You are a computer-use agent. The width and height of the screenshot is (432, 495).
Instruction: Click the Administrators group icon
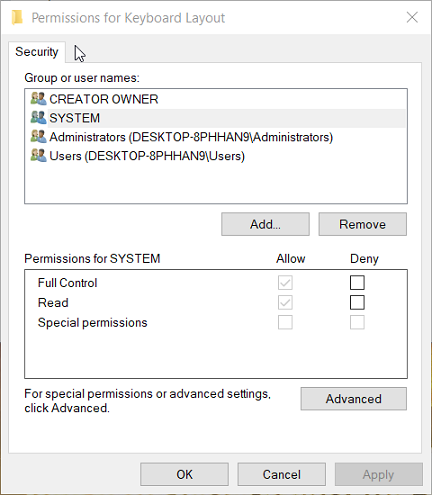(x=38, y=137)
